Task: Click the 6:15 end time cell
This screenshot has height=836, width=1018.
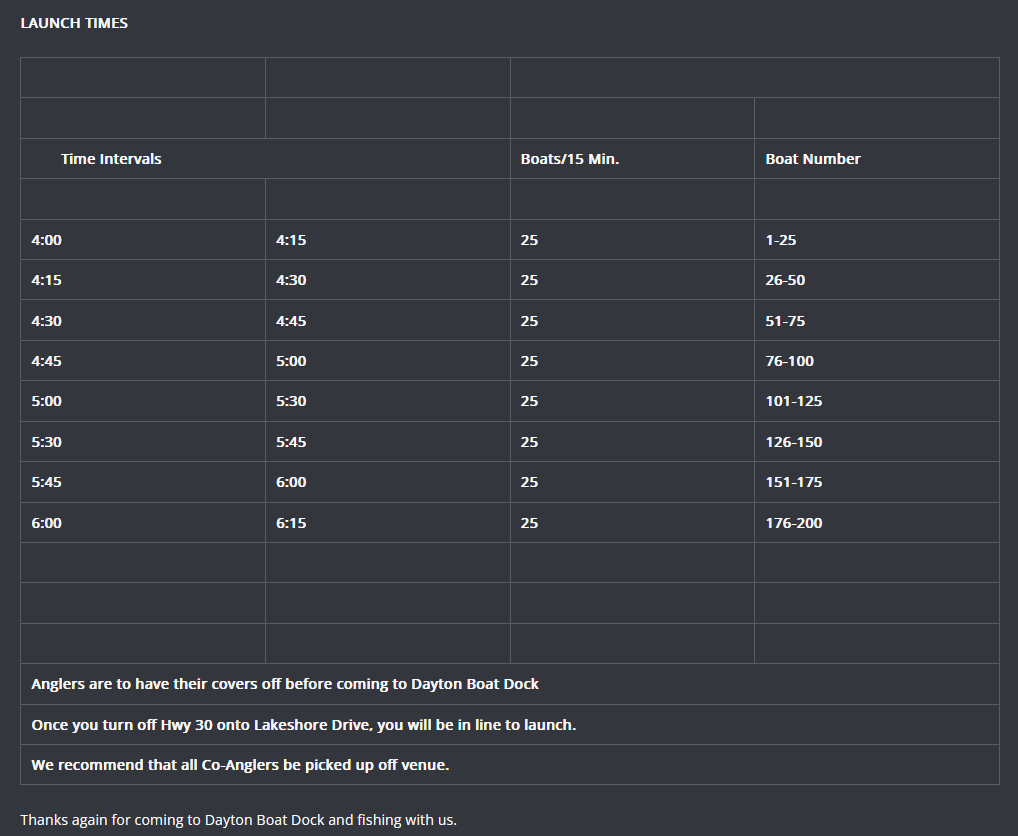Action: (x=291, y=523)
